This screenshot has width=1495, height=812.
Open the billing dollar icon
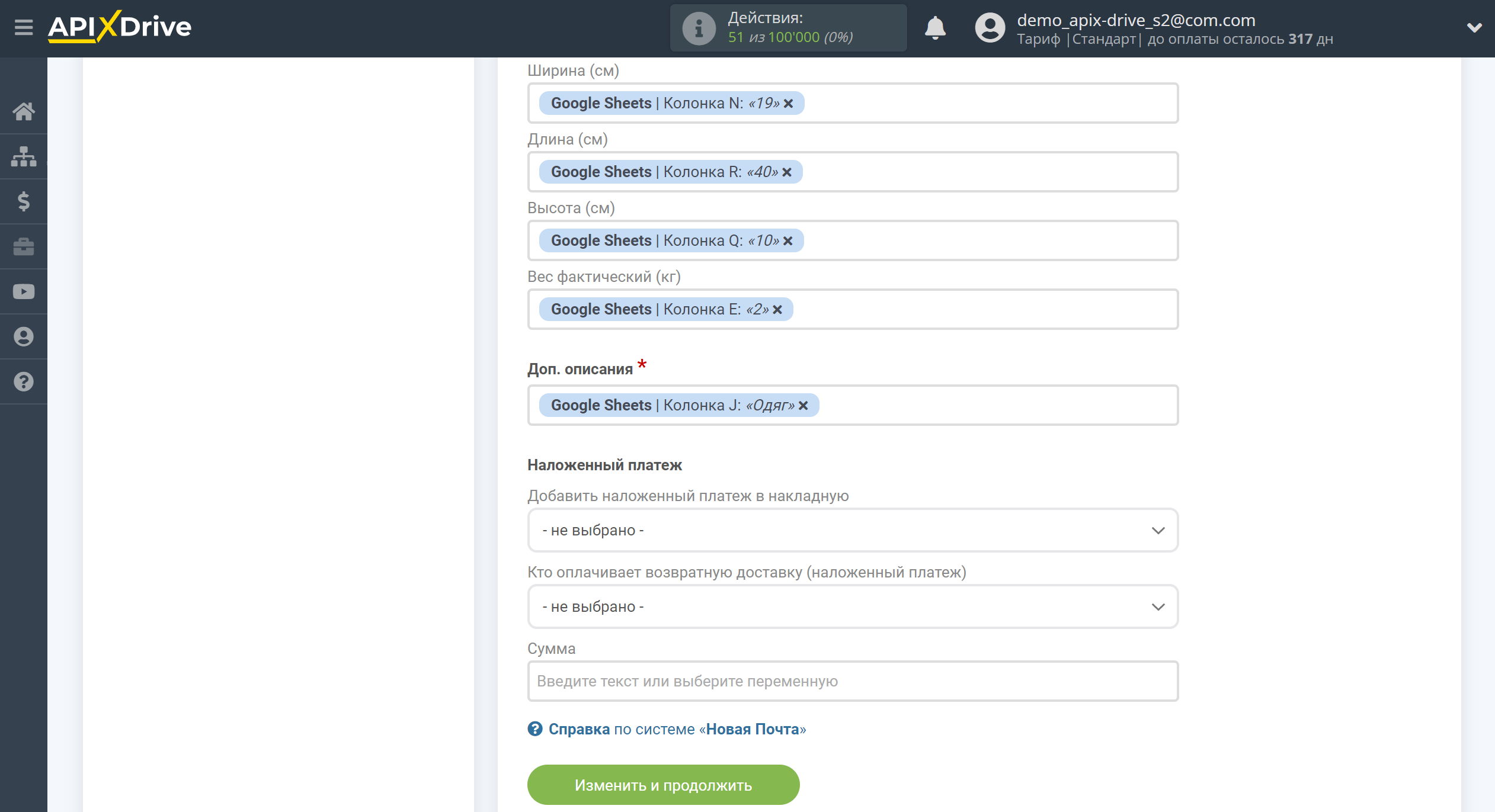[x=24, y=201]
